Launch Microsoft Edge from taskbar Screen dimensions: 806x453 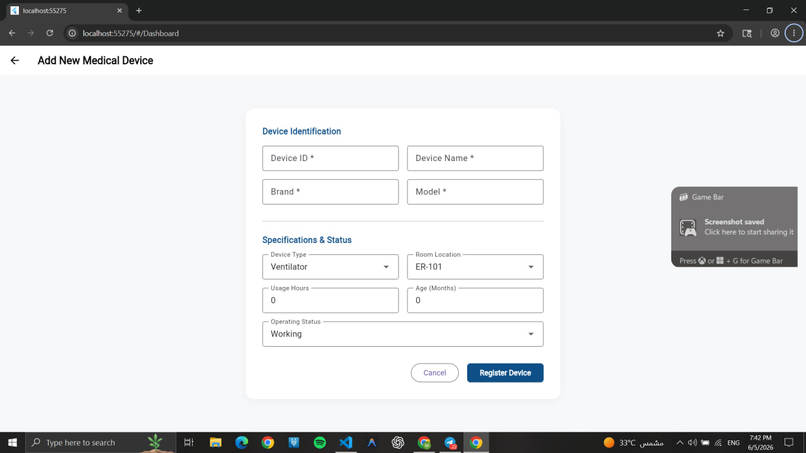click(242, 442)
